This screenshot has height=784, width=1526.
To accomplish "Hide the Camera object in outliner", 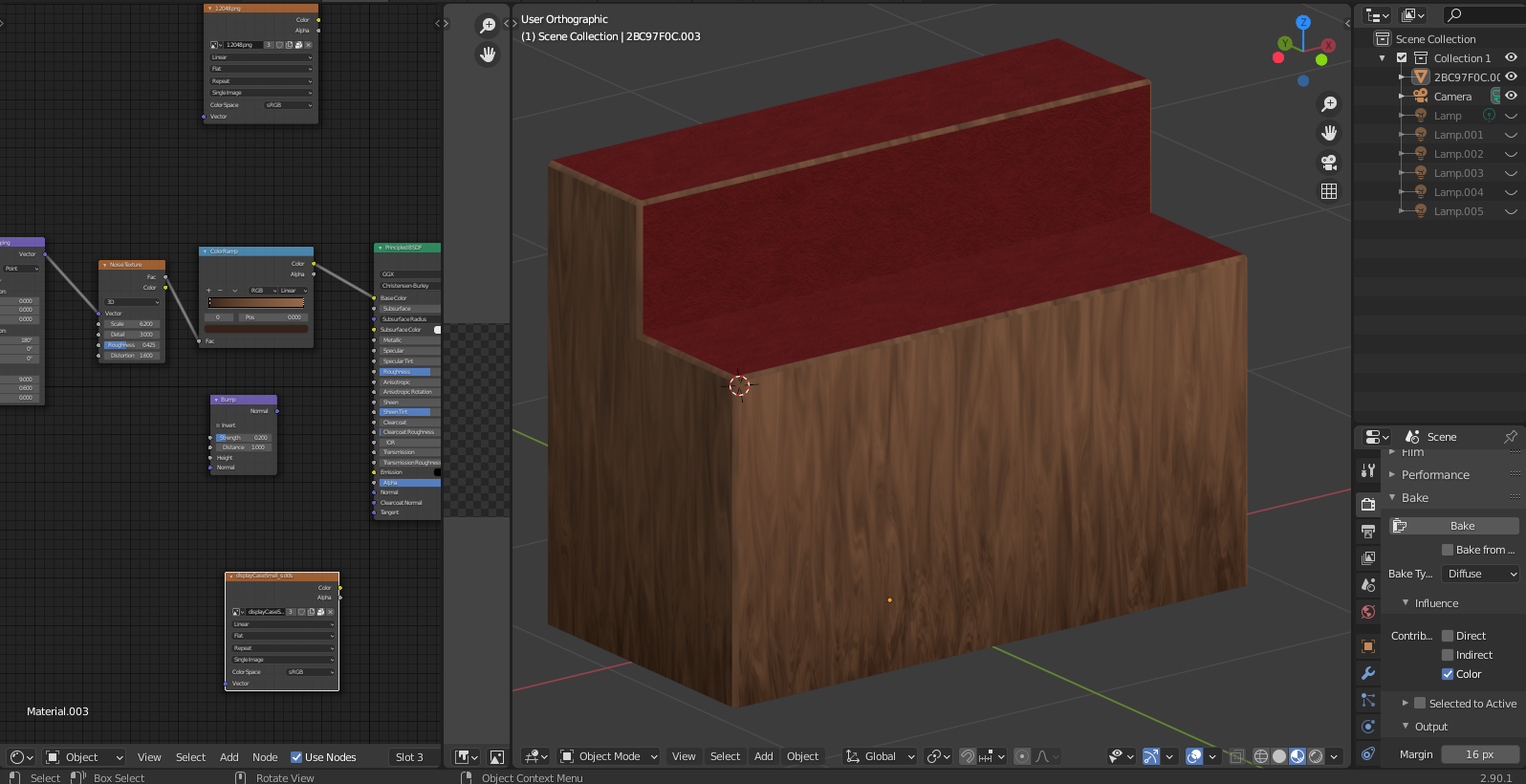I will pyautogui.click(x=1511, y=96).
